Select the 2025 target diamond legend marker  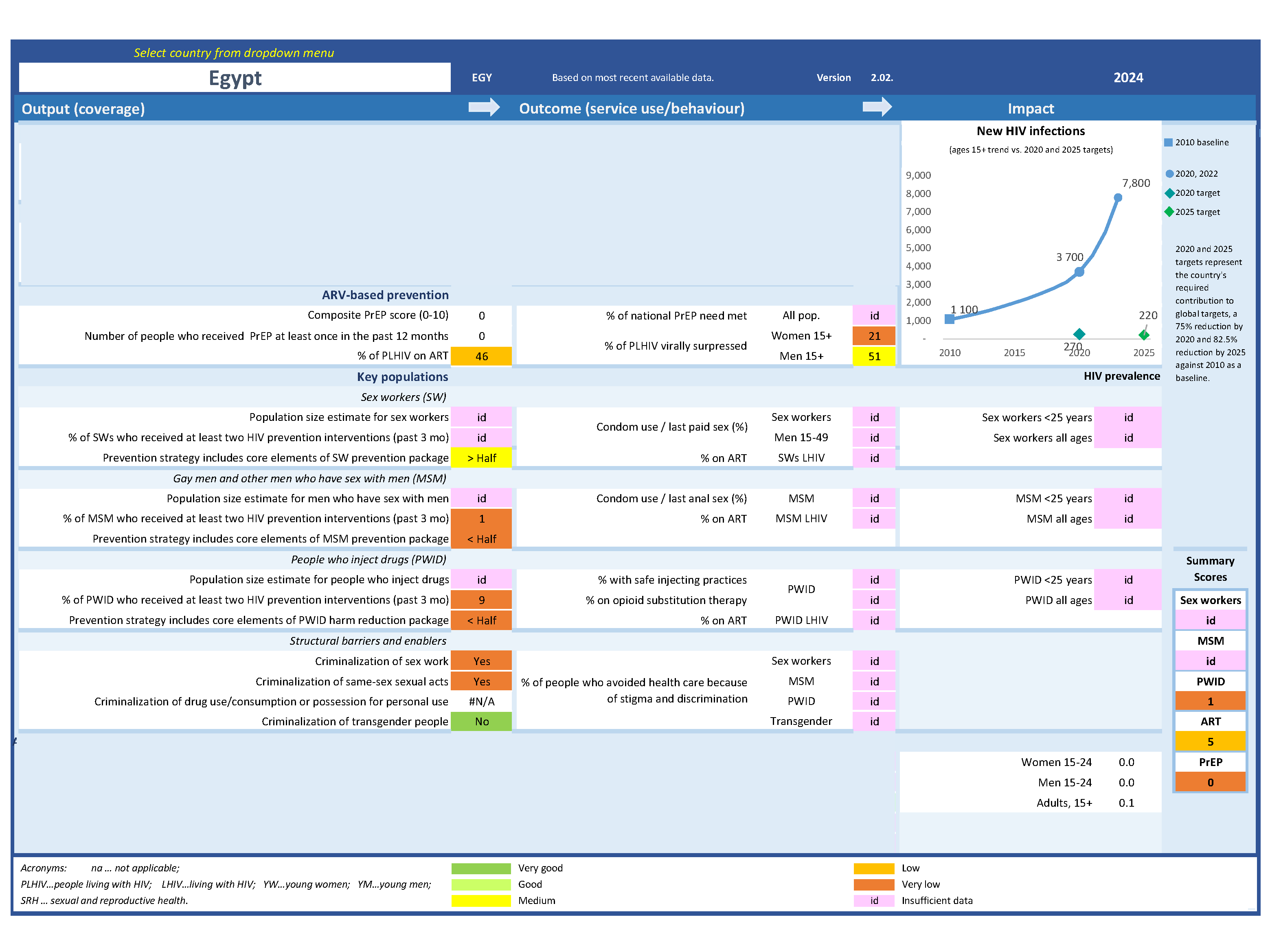point(1169,212)
